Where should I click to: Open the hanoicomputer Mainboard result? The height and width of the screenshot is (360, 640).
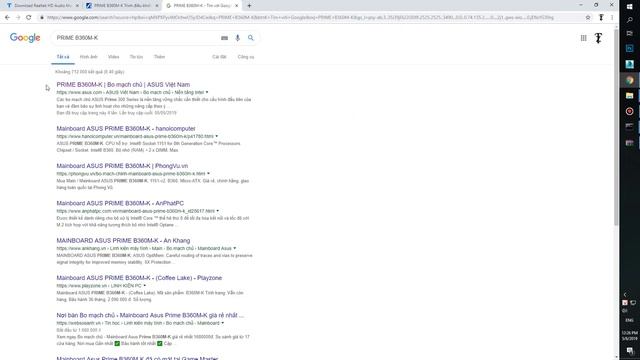pyautogui.click(x=126, y=129)
